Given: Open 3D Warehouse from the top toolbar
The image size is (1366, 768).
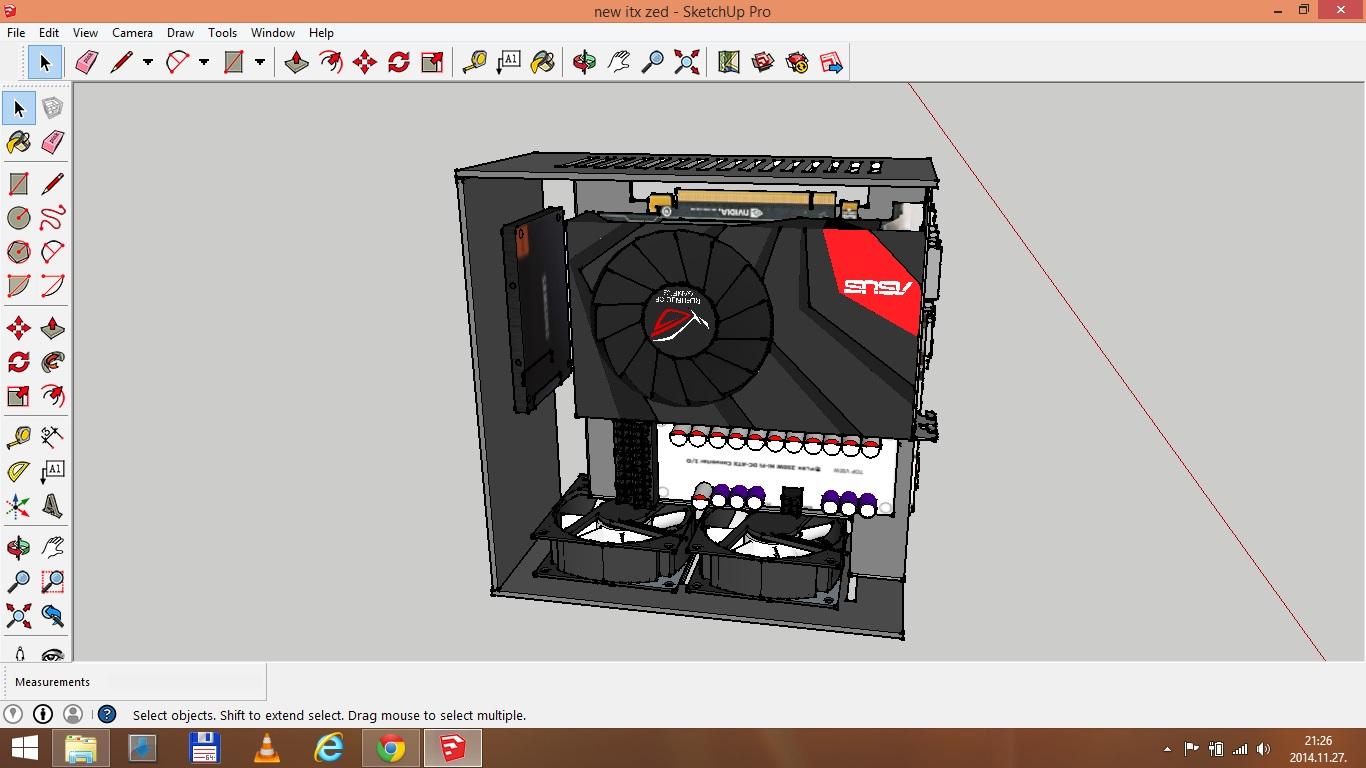Looking at the screenshot, I should [x=763, y=63].
